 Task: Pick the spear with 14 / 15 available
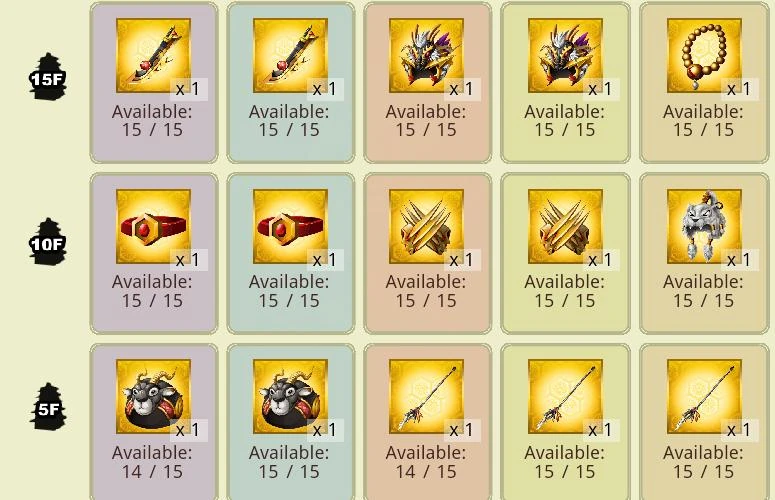tap(426, 397)
